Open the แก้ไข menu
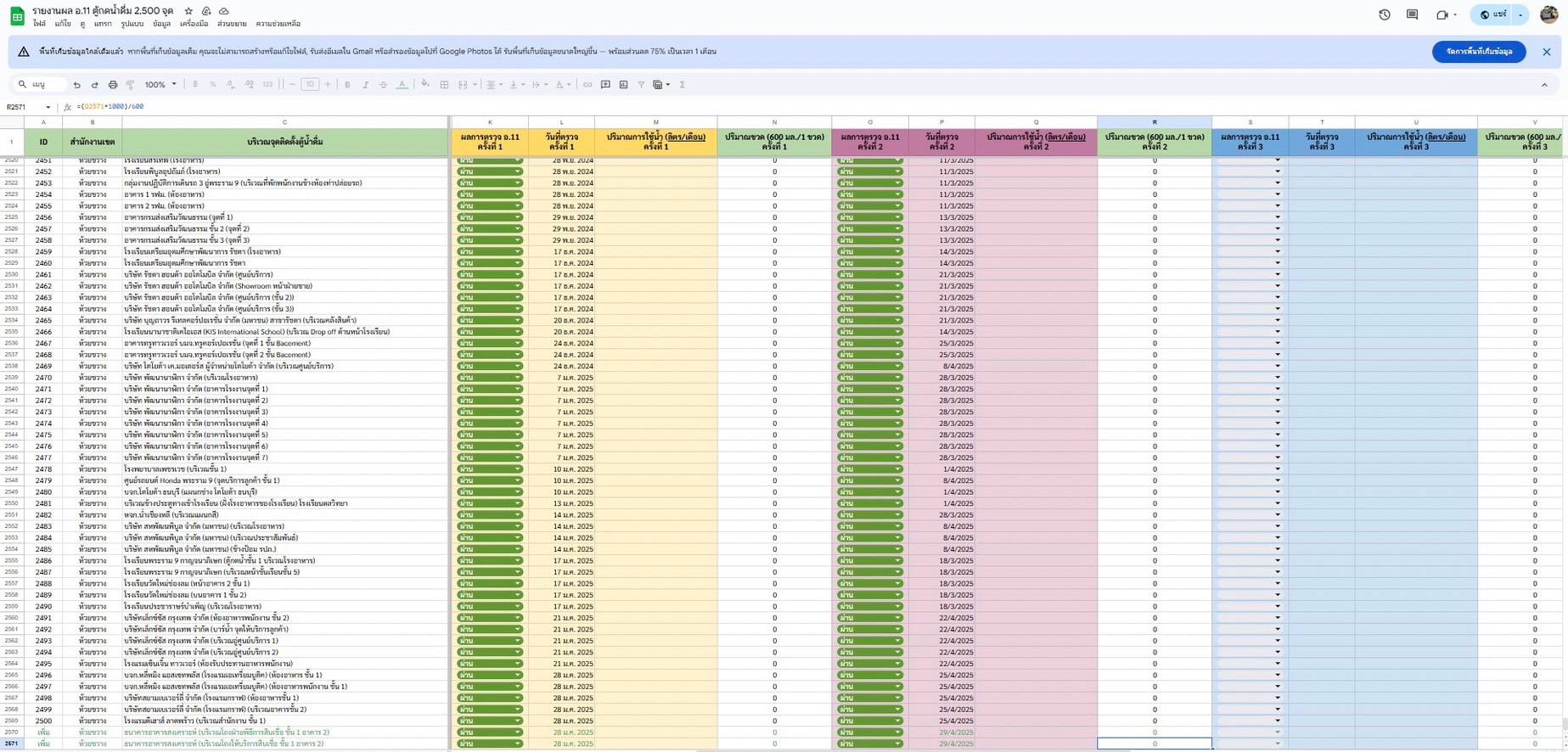 pos(63,24)
